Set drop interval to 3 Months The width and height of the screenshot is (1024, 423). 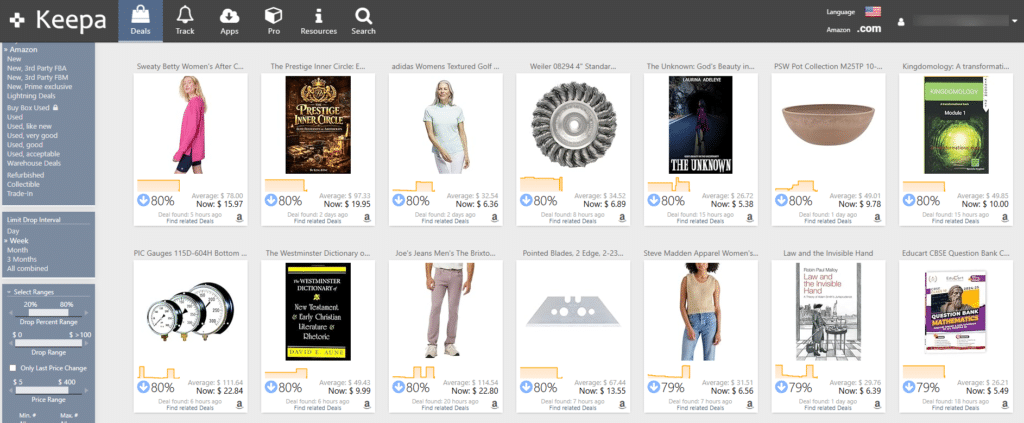[x=21, y=259]
